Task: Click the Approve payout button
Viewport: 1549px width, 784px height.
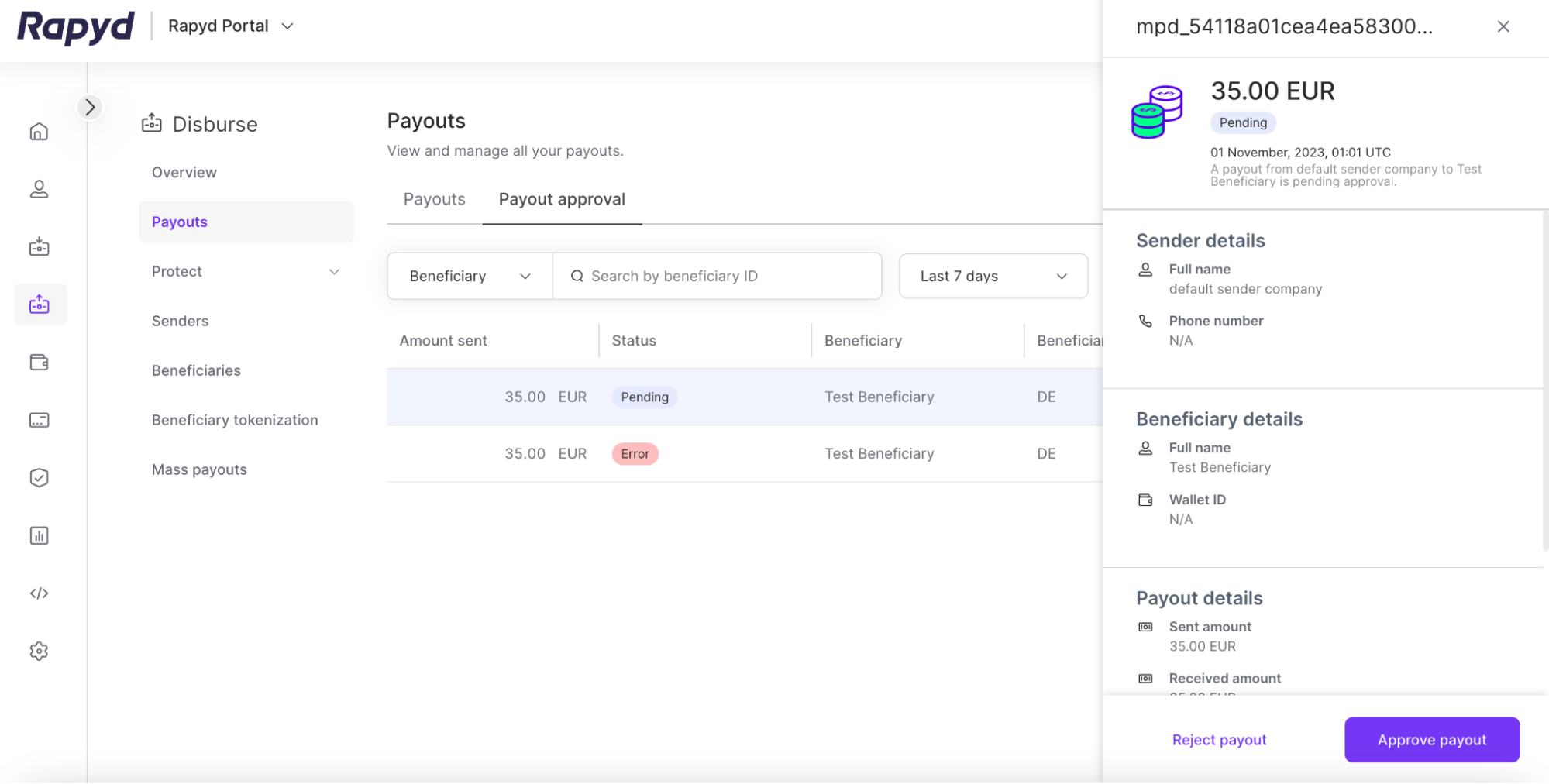Action: click(x=1431, y=739)
